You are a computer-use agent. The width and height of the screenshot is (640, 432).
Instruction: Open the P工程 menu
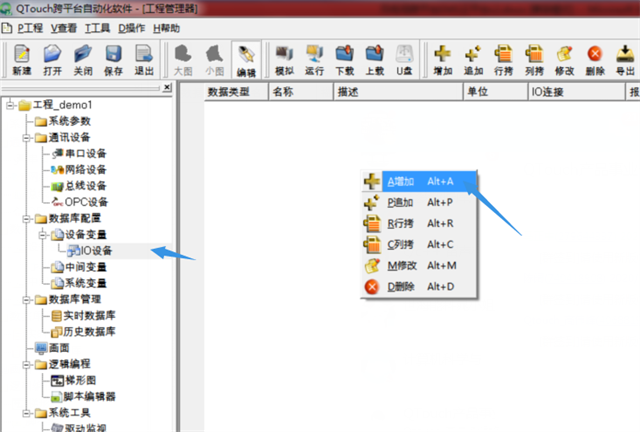coord(30,28)
